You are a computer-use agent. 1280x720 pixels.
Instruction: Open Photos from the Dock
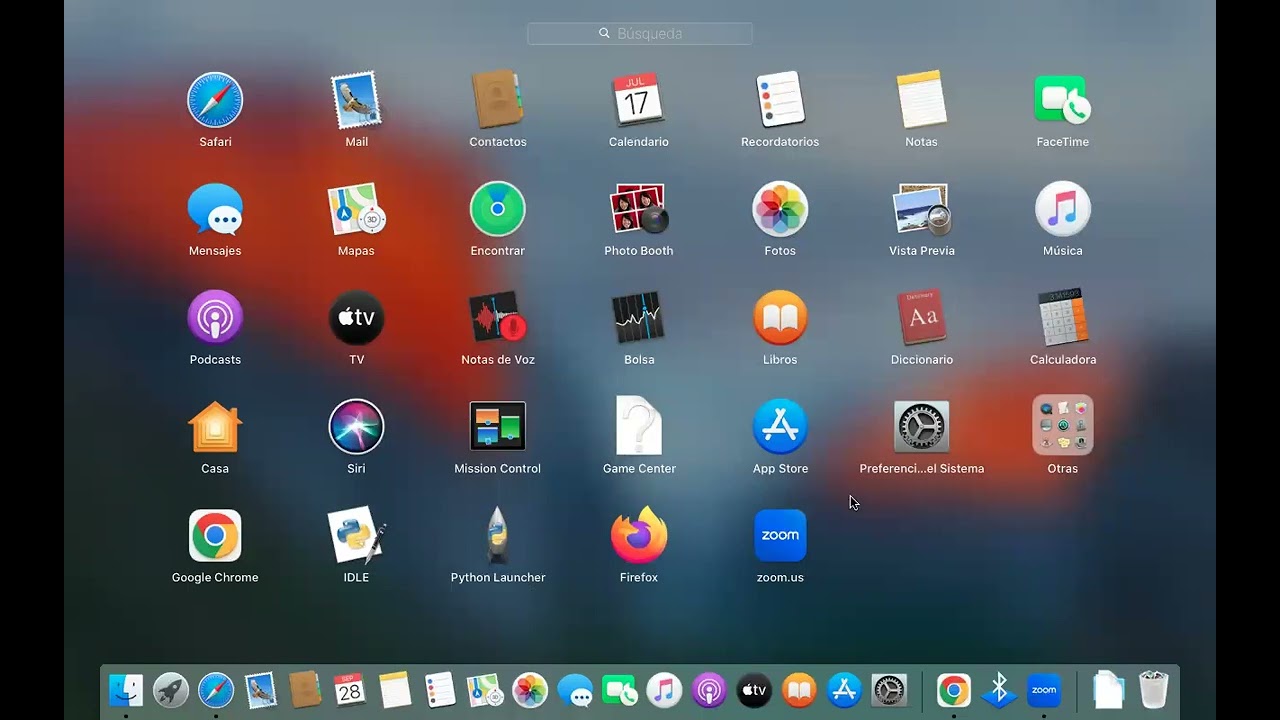click(x=530, y=690)
